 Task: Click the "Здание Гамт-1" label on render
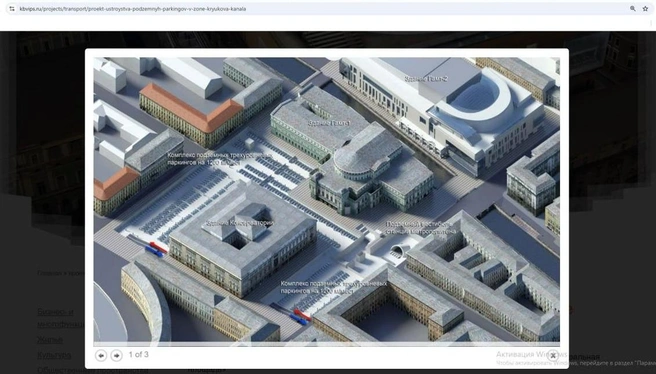329,123
